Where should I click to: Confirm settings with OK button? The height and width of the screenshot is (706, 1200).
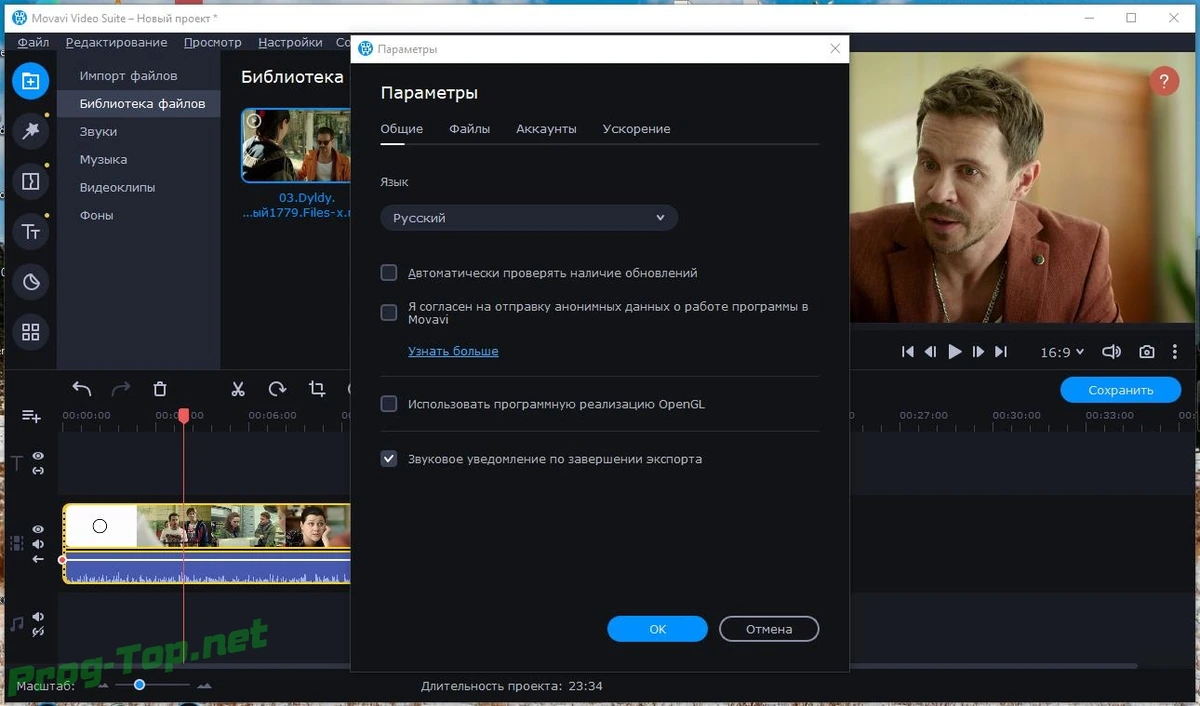657,629
